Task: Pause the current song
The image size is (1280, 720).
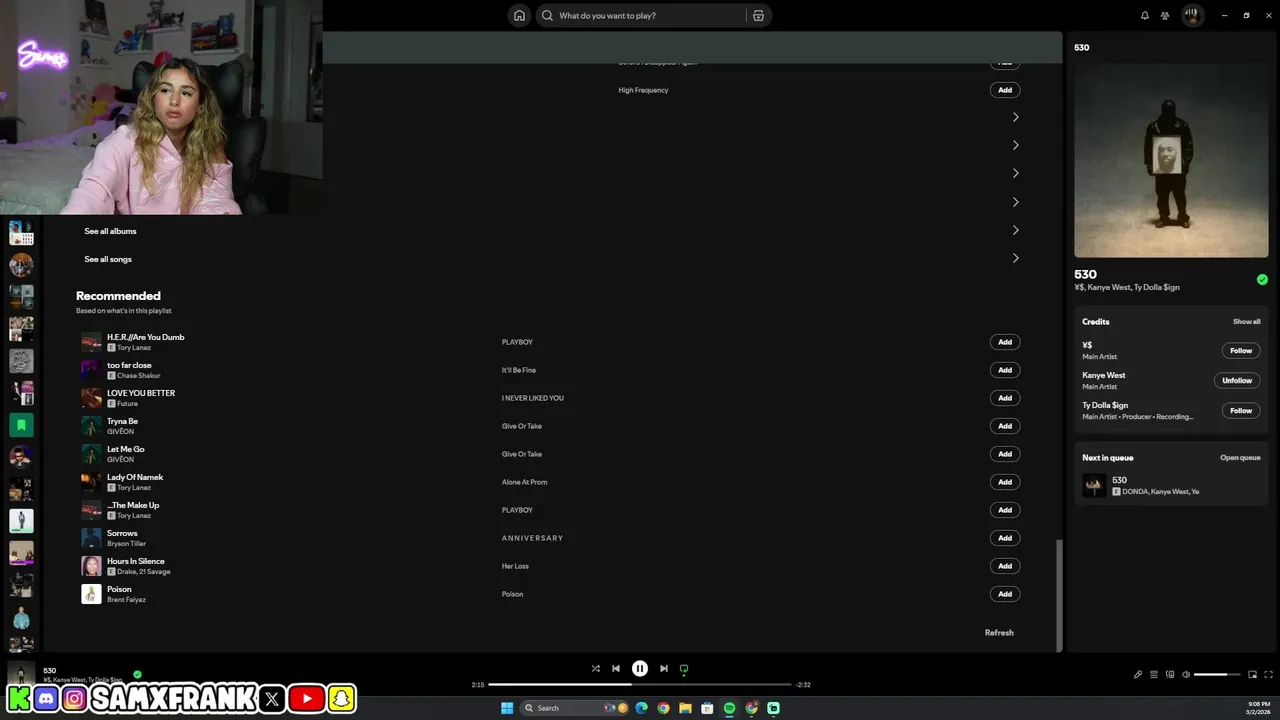Action: pyautogui.click(x=640, y=669)
